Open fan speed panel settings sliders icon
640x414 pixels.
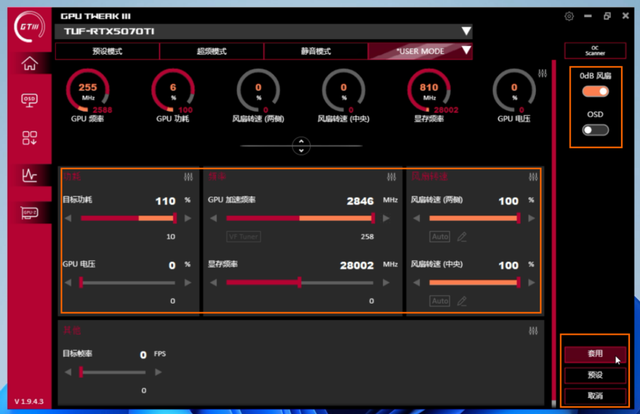click(533, 177)
